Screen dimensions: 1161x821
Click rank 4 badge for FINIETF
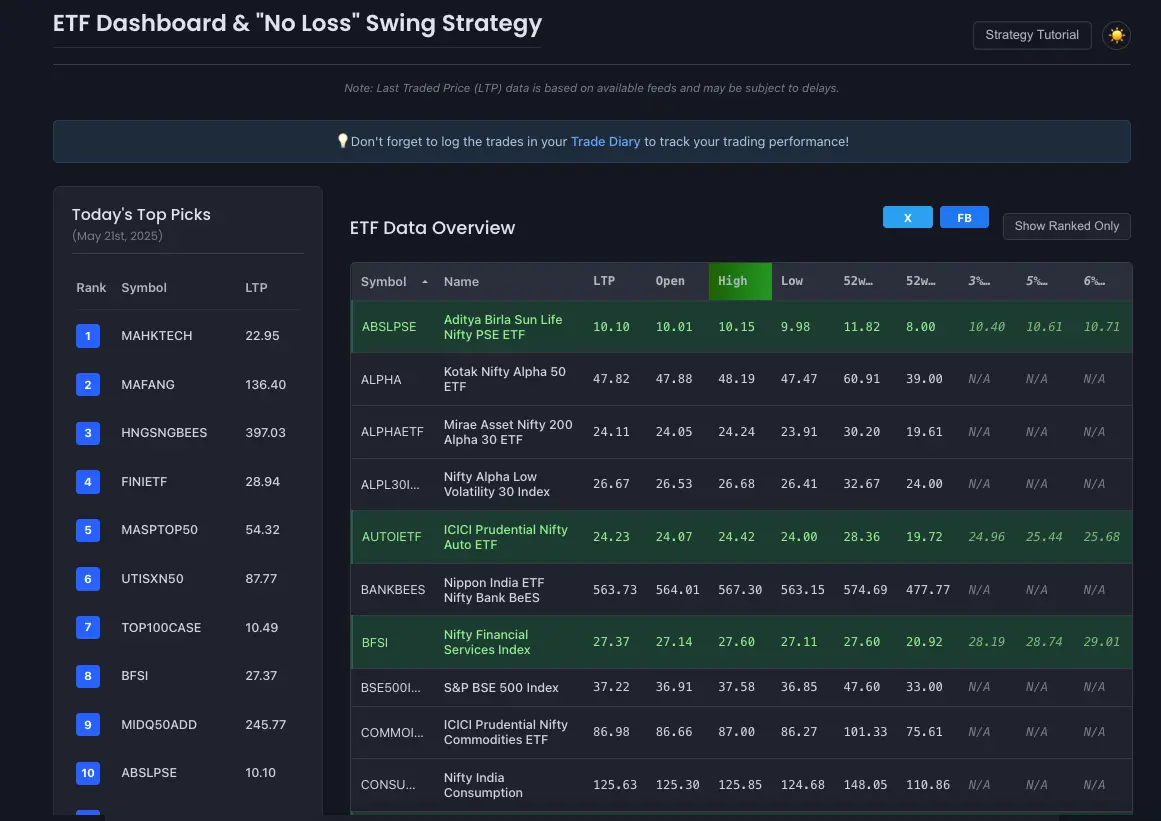pyautogui.click(x=87, y=482)
